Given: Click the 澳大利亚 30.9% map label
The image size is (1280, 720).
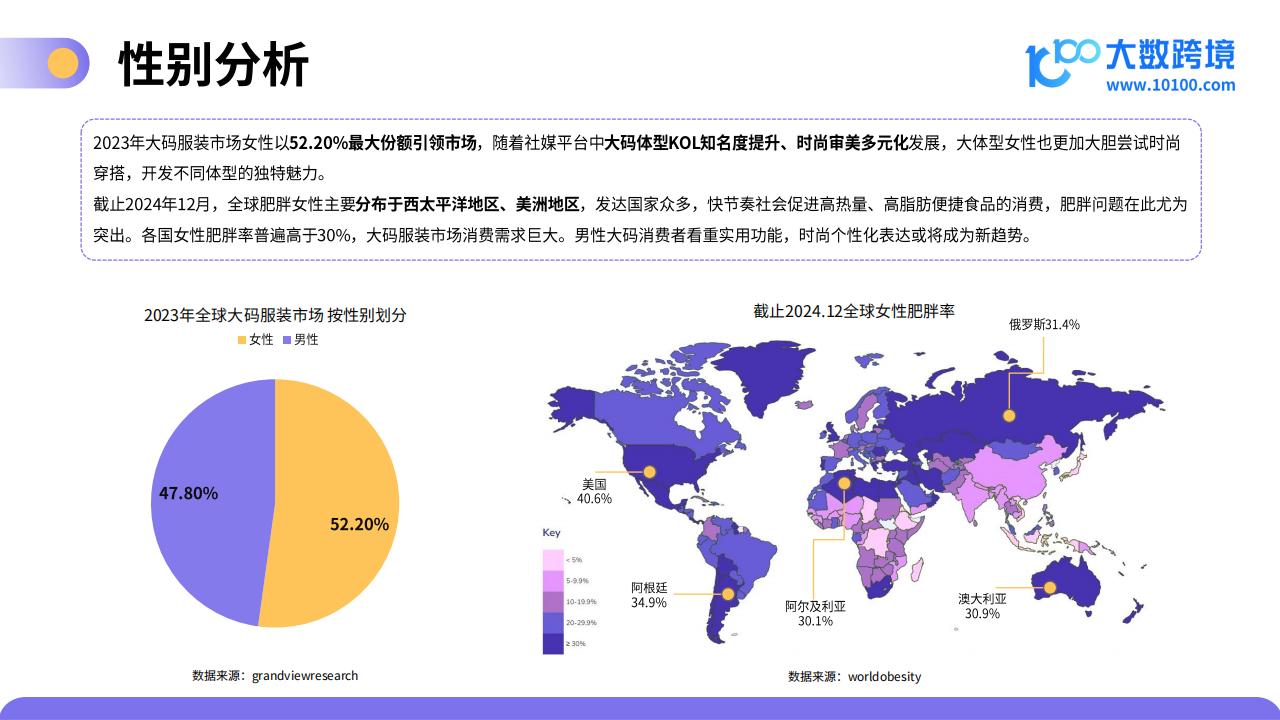Looking at the screenshot, I should [x=982, y=606].
